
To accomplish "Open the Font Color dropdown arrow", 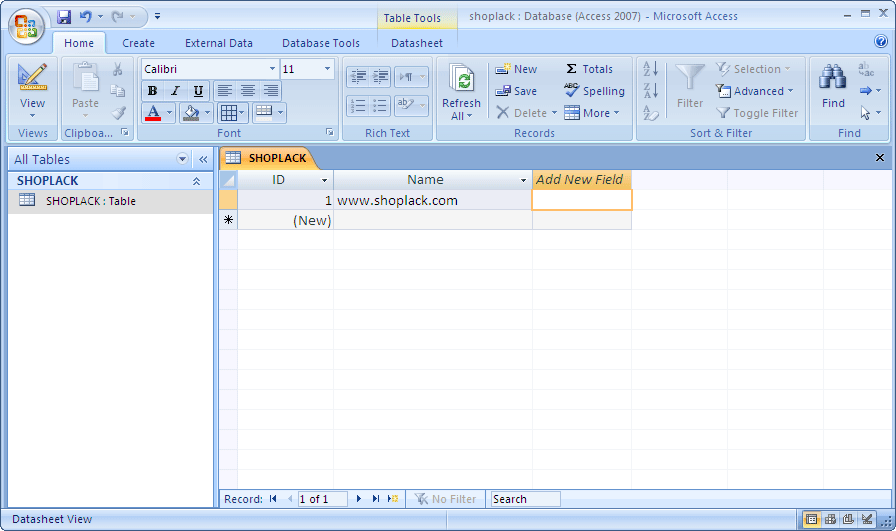I will pos(169,113).
